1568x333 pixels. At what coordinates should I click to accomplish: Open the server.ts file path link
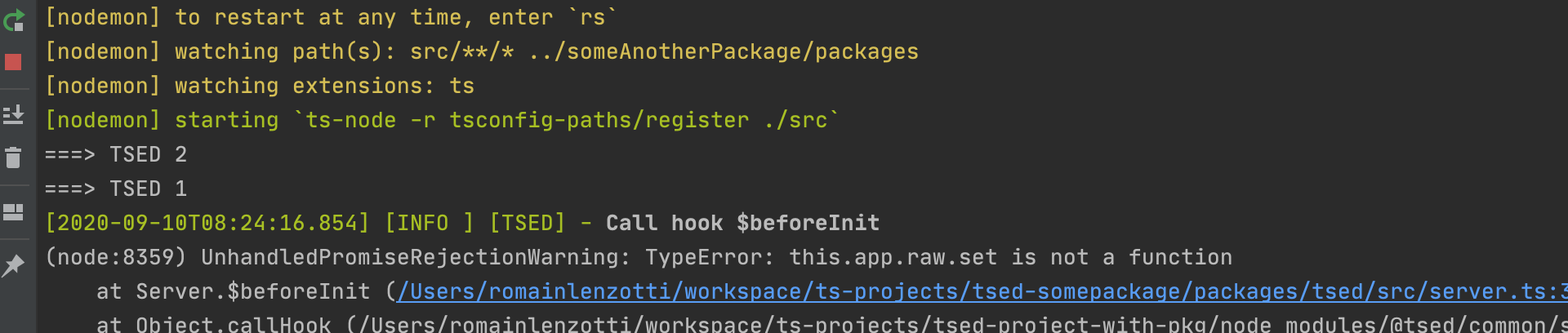coord(982,291)
